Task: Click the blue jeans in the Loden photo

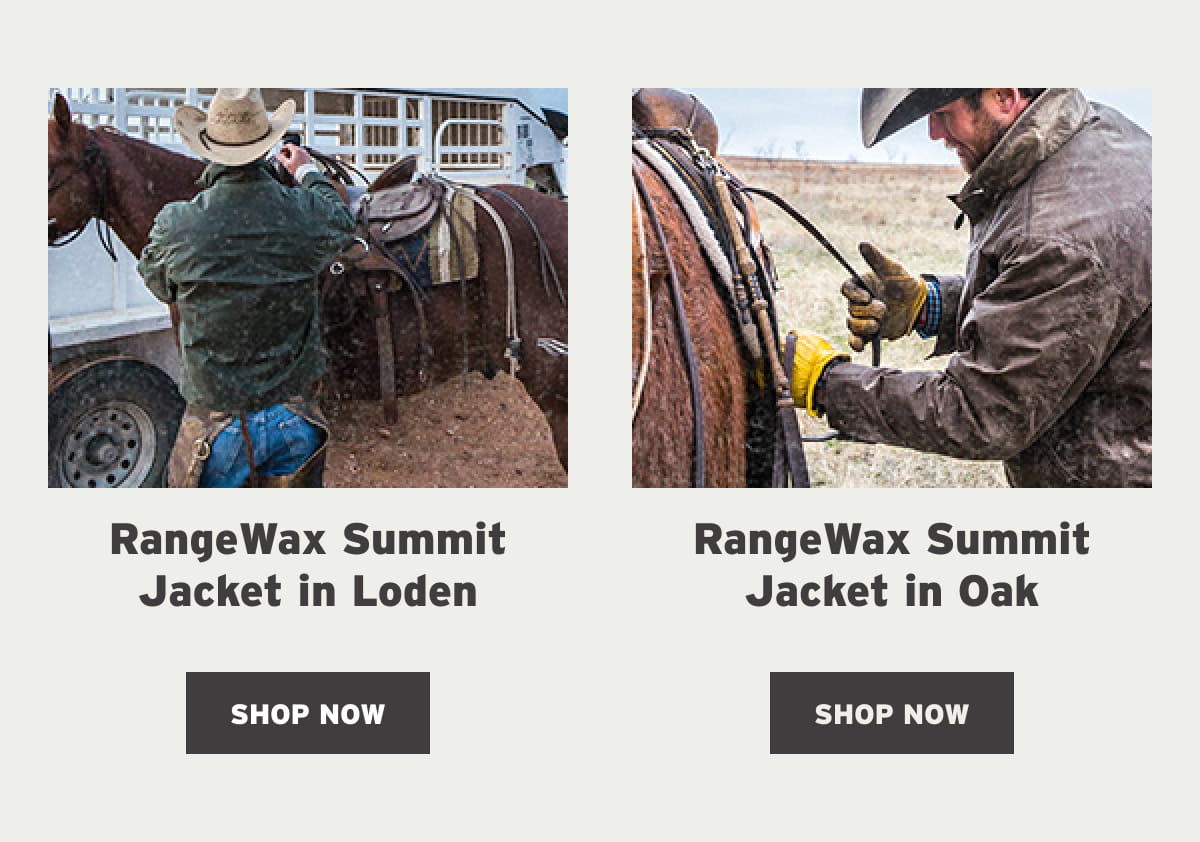Action: [x=262, y=445]
